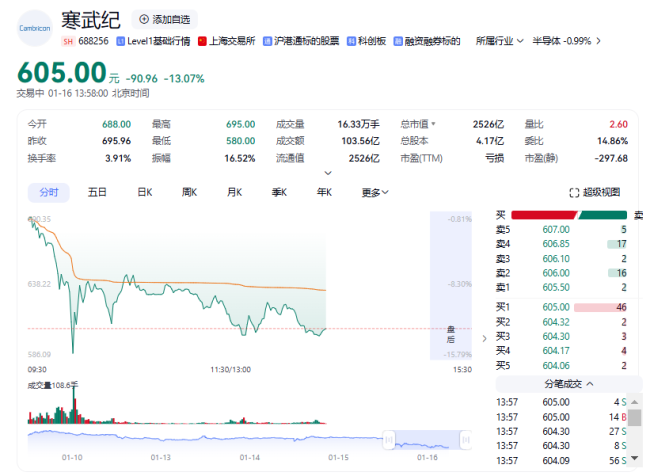
Task: Click the red buy ratio bar
Action: (544, 215)
